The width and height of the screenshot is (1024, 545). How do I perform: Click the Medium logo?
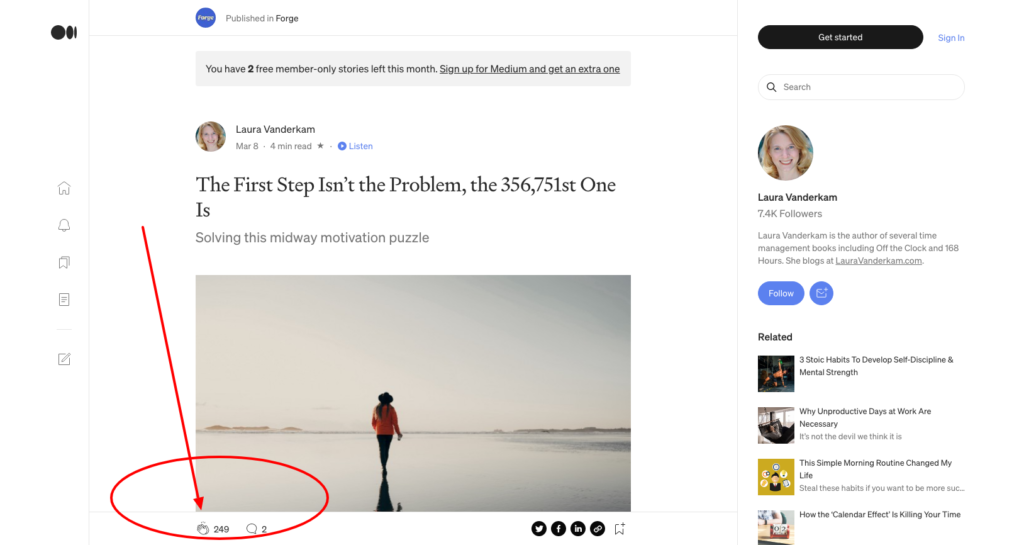click(63, 33)
